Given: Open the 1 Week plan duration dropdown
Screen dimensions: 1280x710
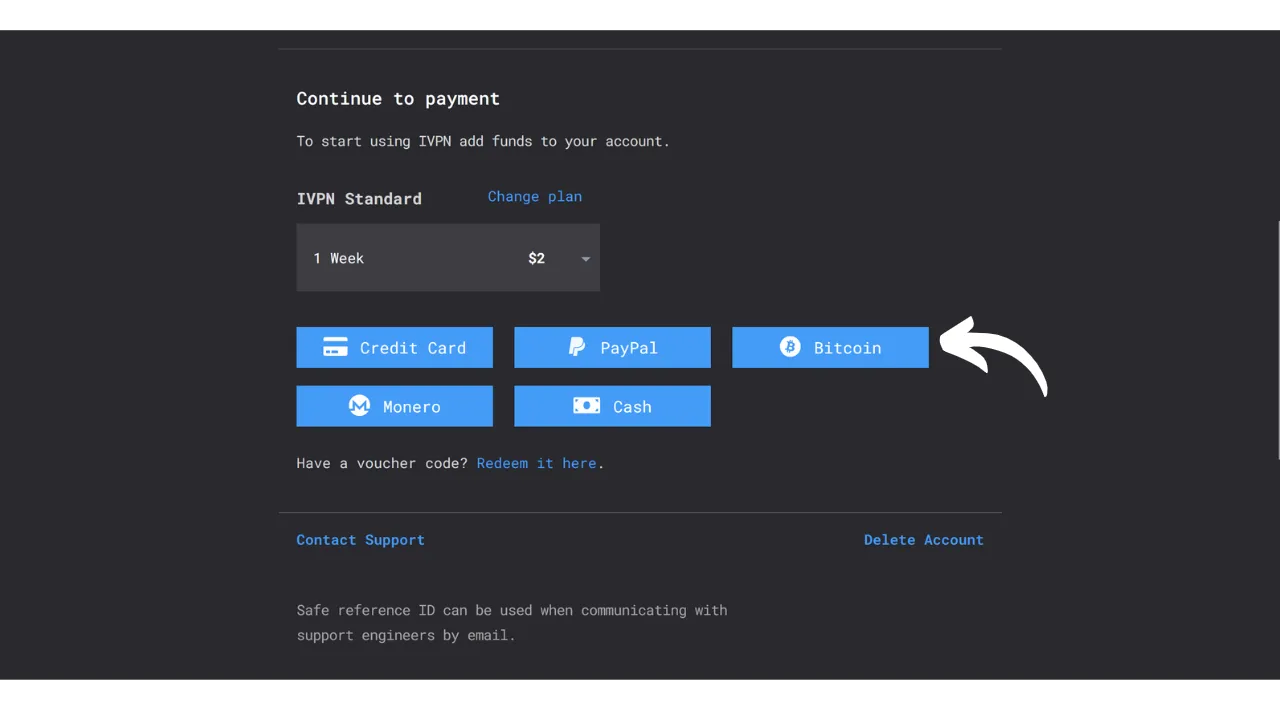Looking at the screenshot, I should pyautogui.click(x=448, y=258).
